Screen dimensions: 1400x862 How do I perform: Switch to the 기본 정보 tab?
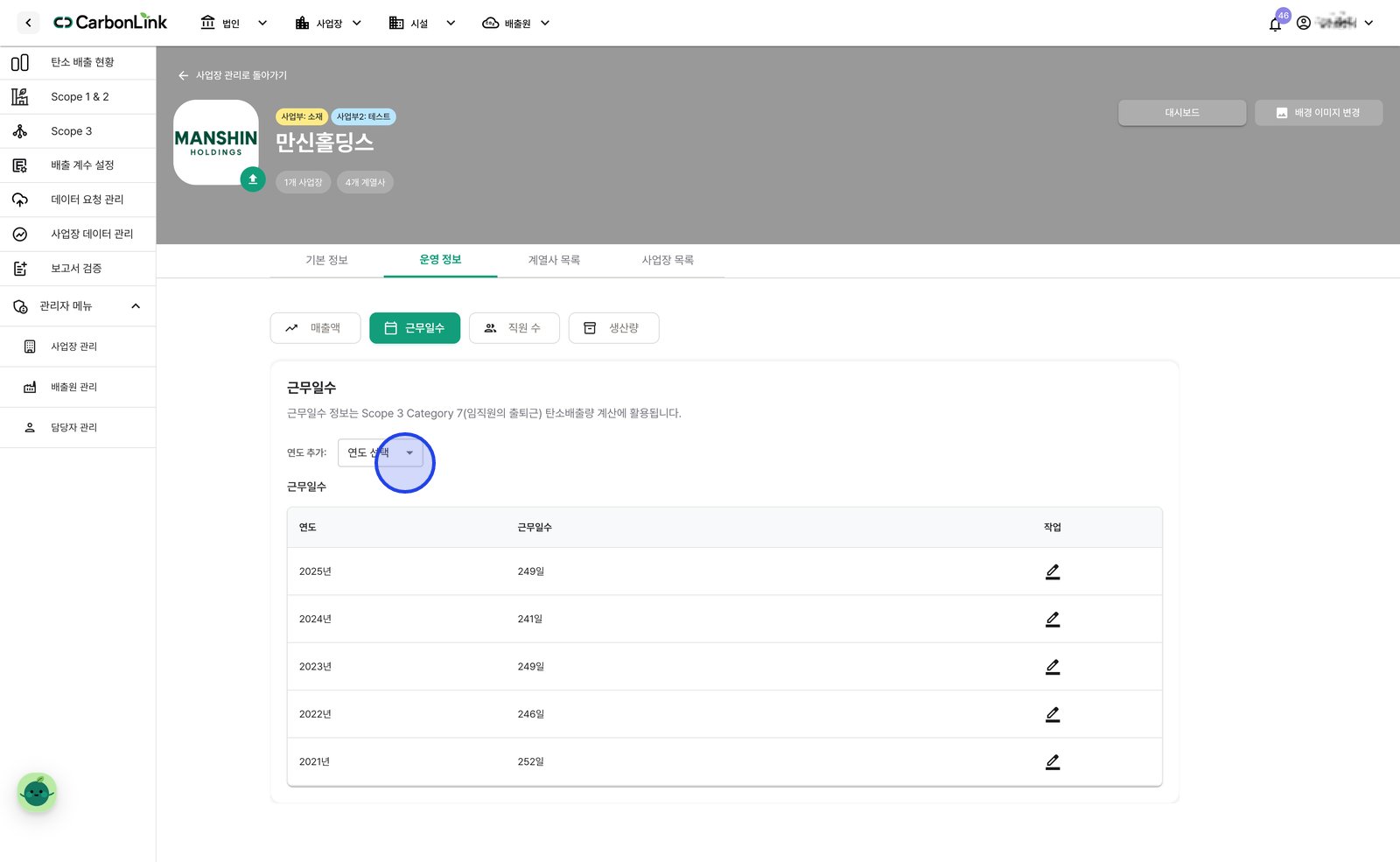[x=326, y=260]
